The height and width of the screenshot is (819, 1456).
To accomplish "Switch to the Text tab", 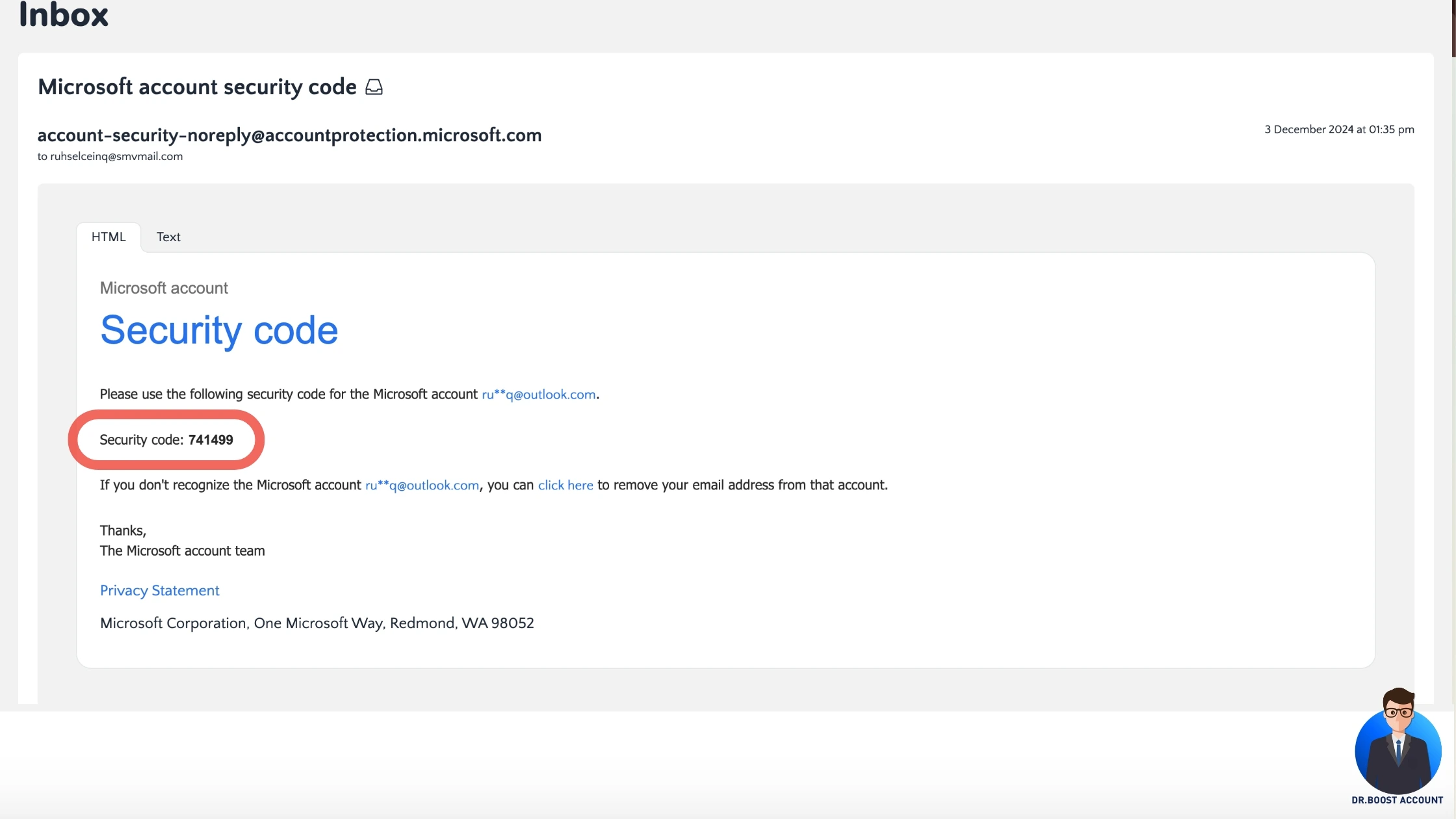I will click(x=168, y=237).
